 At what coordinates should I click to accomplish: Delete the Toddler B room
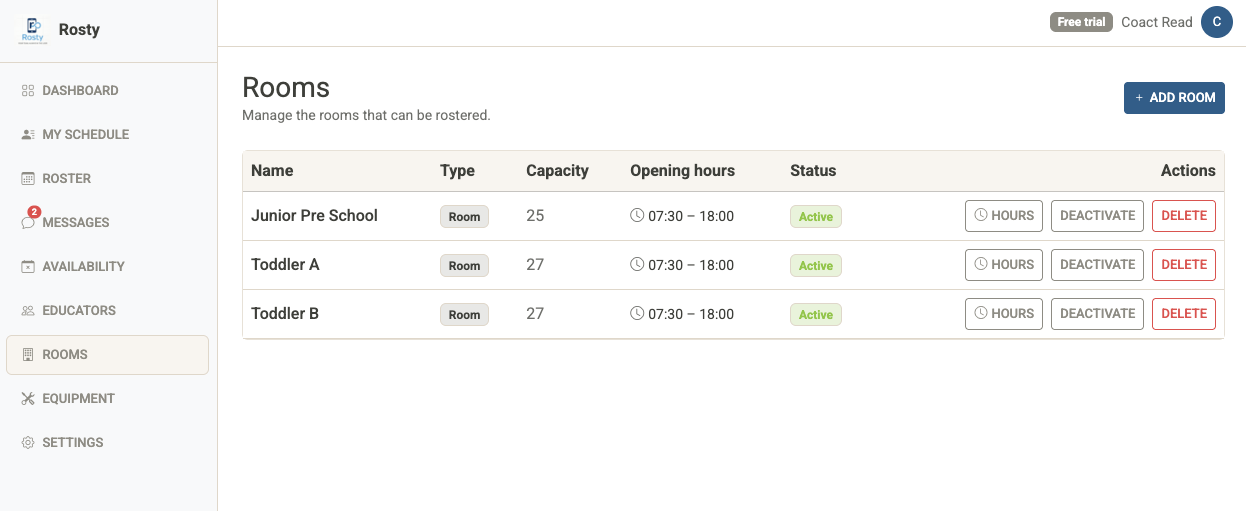1183,314
